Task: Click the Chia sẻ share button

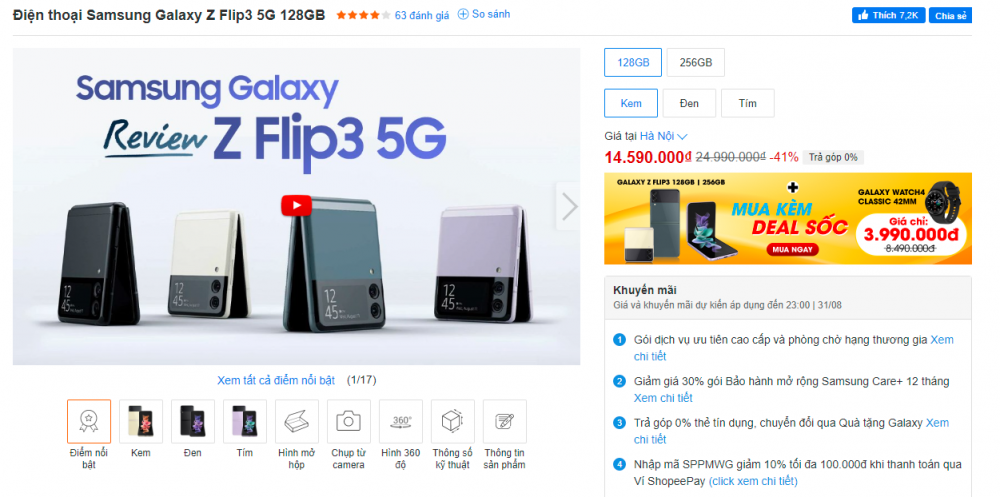Action: pos(950,15)
